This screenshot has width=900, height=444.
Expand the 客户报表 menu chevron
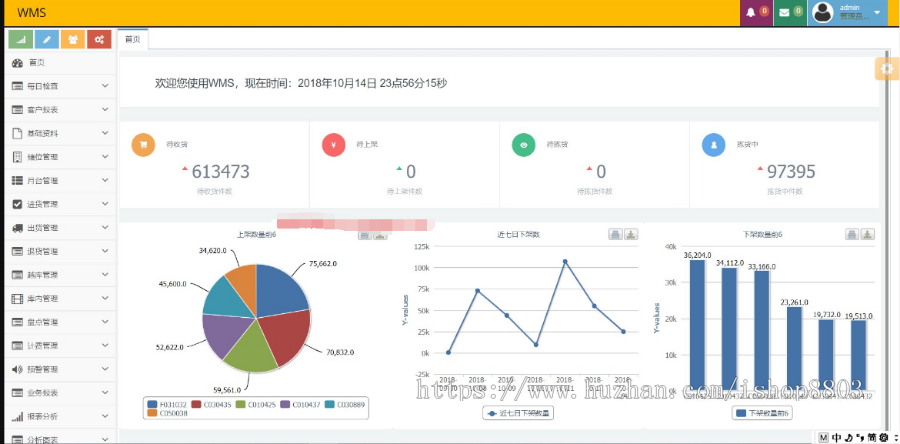(105, 109)
